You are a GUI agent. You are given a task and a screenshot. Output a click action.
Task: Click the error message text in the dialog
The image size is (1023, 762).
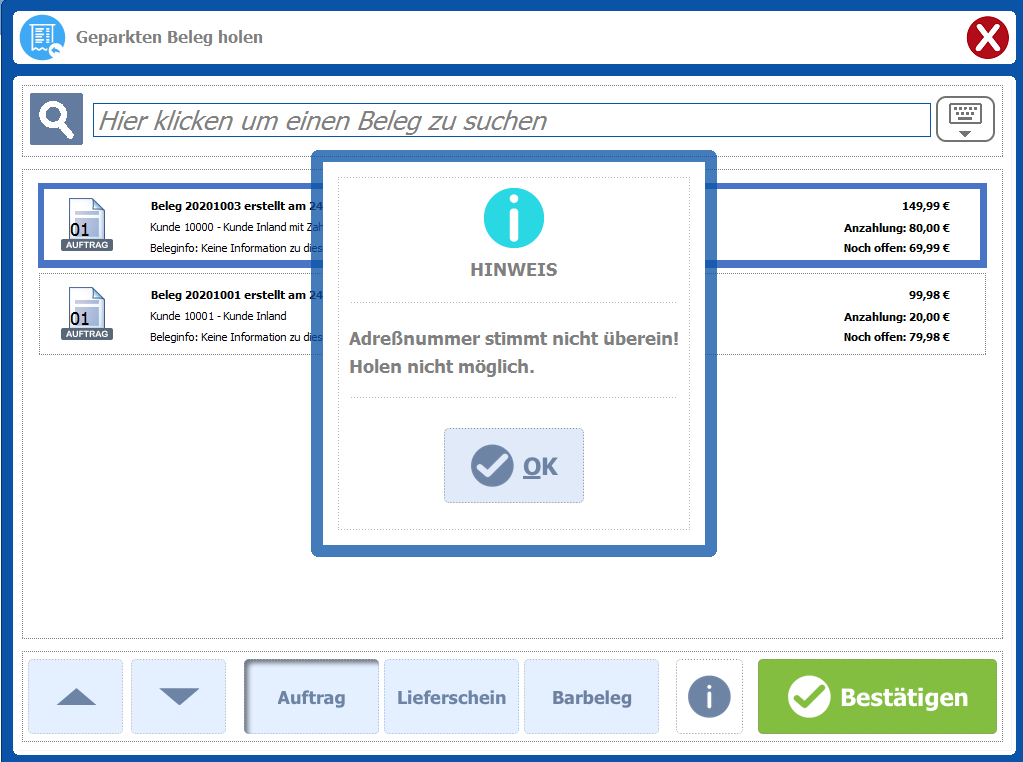(x=513, y=352)
